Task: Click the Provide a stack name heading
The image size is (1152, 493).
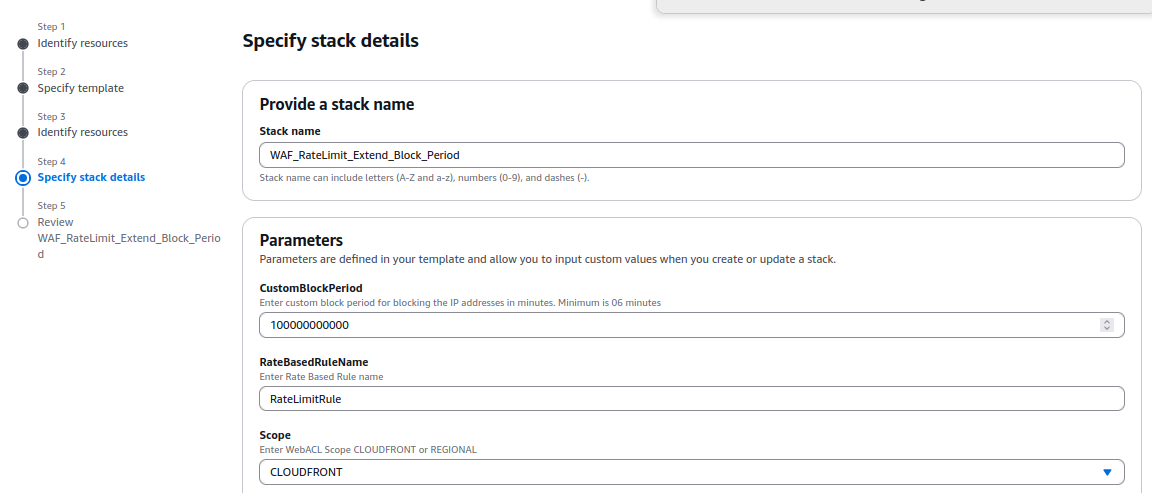Action: 336,104
